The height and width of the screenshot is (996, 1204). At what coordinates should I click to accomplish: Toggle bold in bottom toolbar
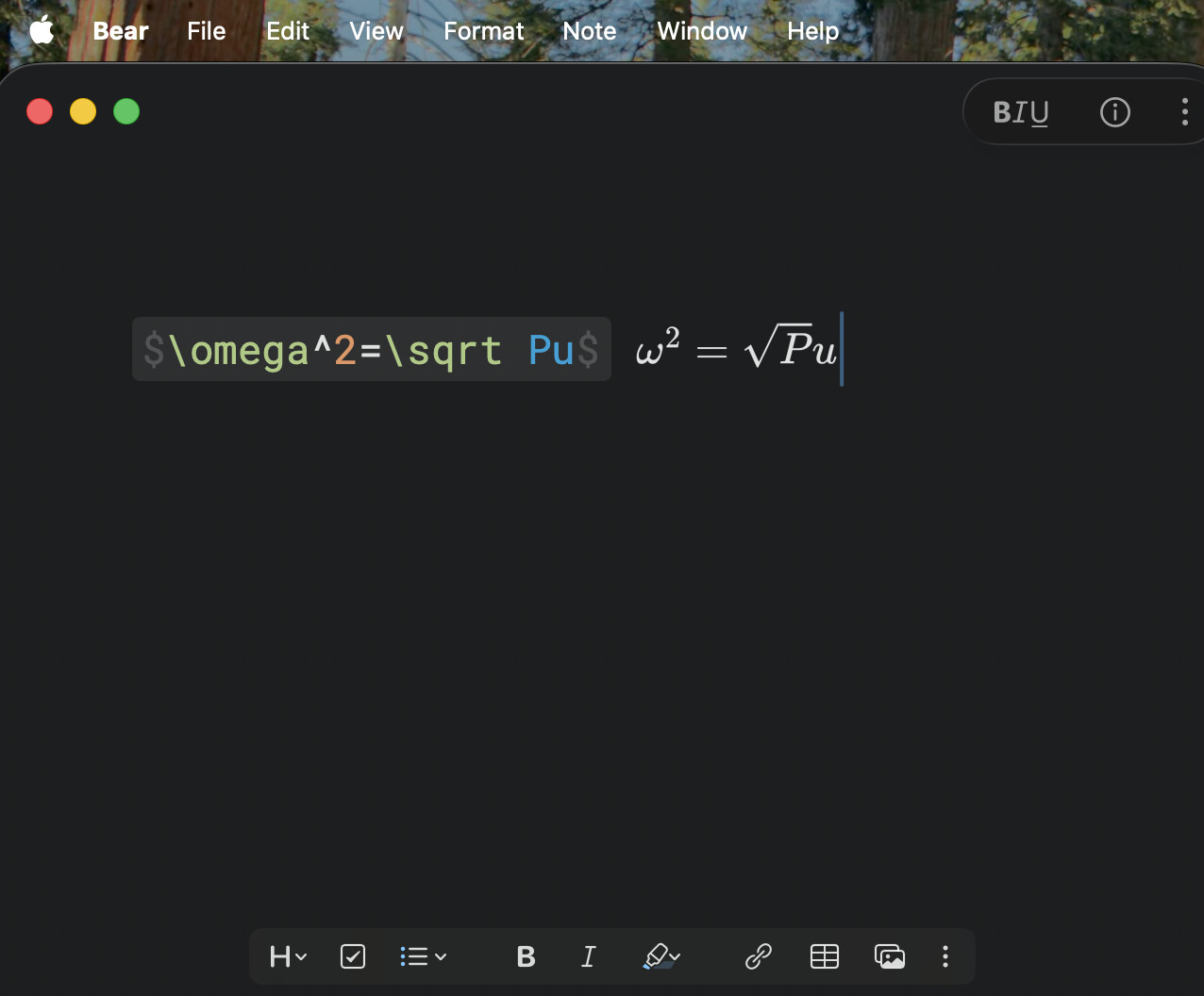(527, 957)
